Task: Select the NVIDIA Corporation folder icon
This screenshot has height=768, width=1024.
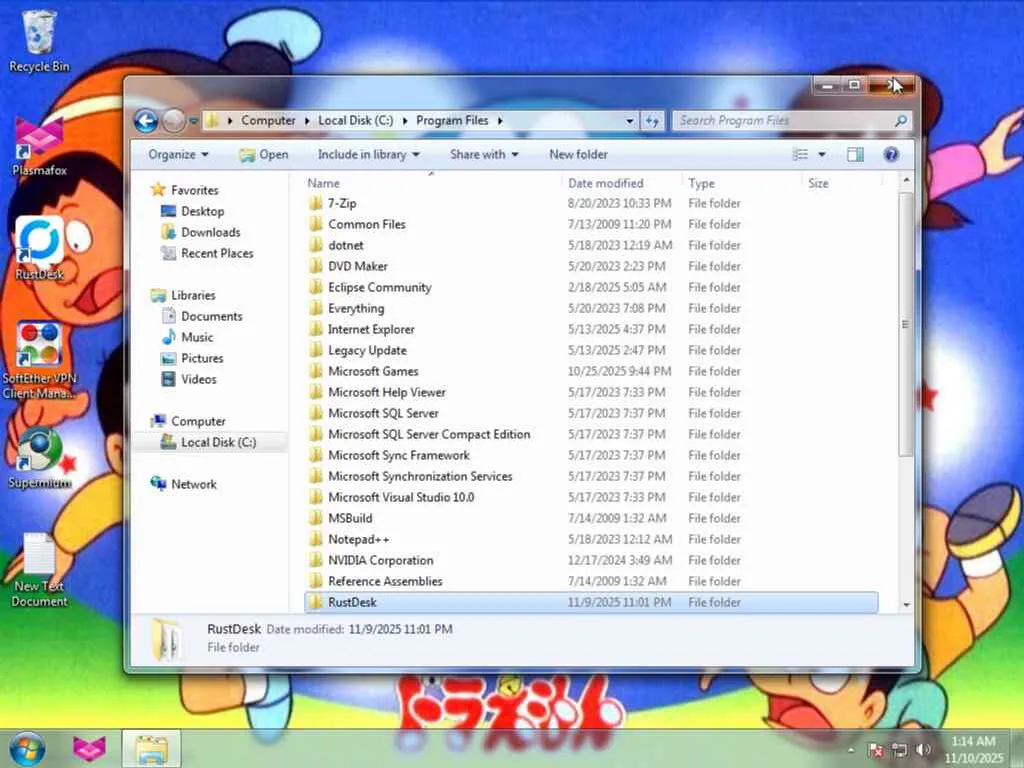Action: pos(315,560)
